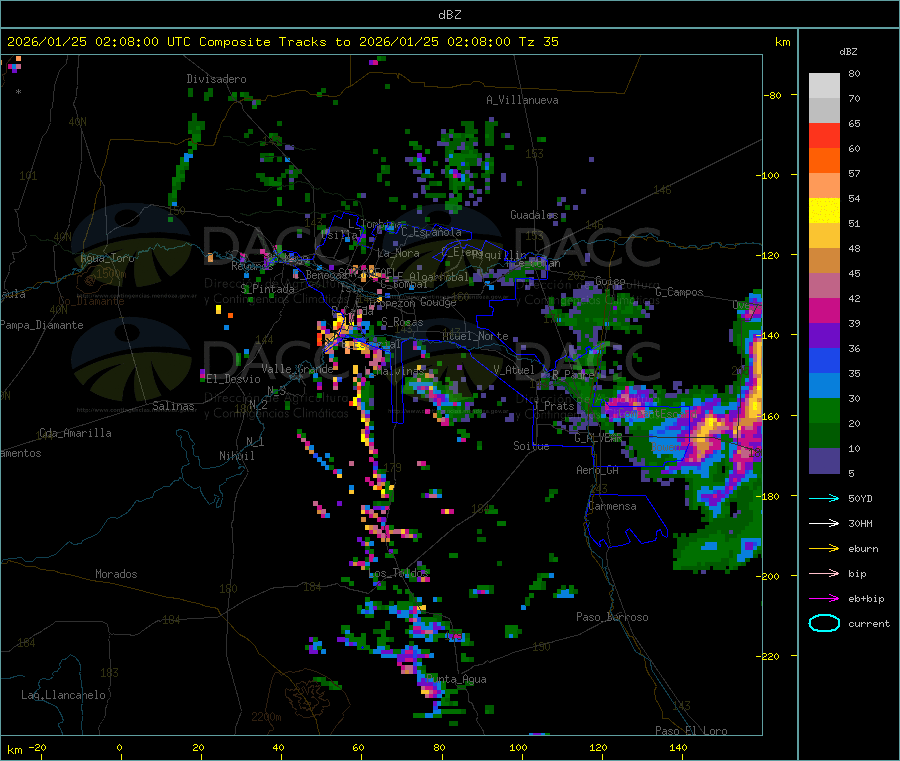This screenshot has height=761, width=900.
Task: Click the 'Algarrobal' map label
Action: [x=440, y=277]
